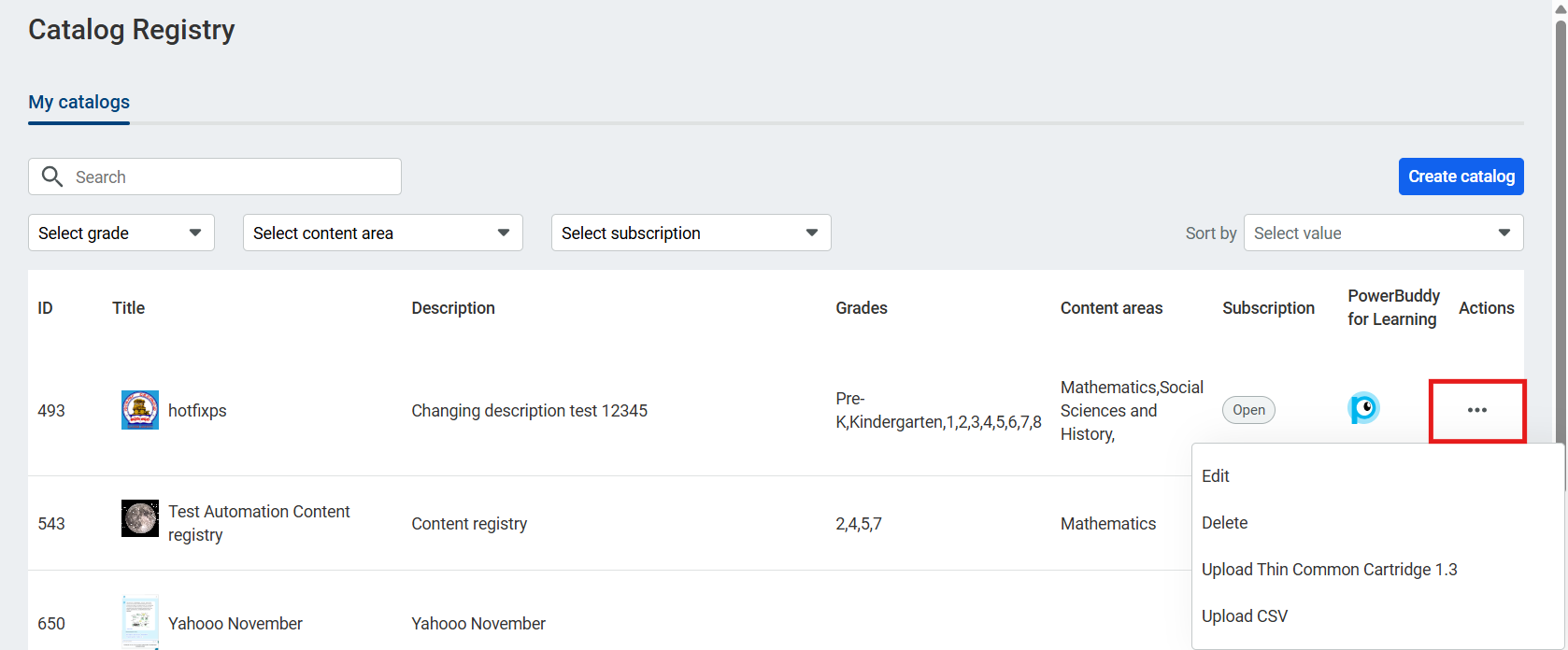Screen dimensions: 1568x650
Task: Click the Open subscription badge for hotfixps
Action: coord(1248,410)
